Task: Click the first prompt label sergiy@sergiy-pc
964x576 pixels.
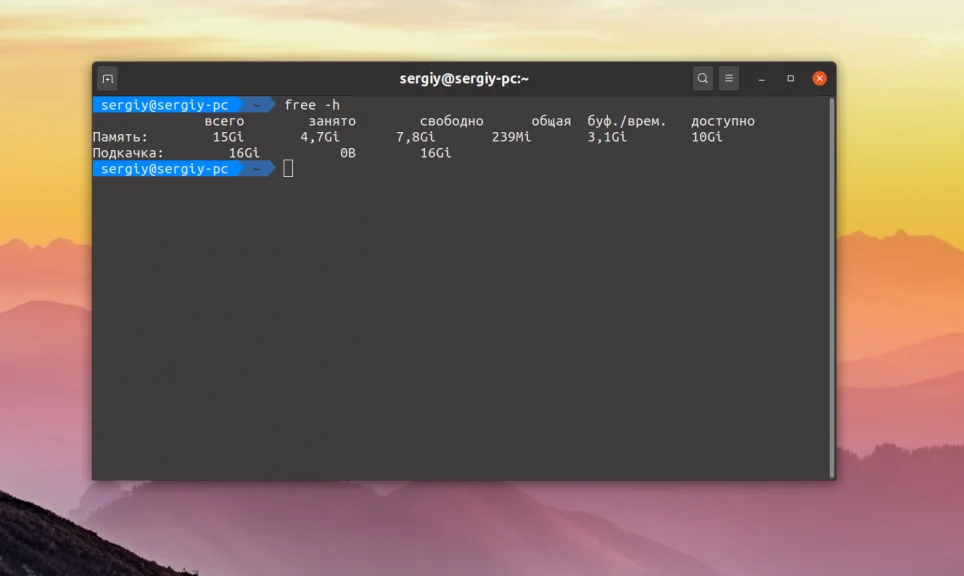Action: 164,105
